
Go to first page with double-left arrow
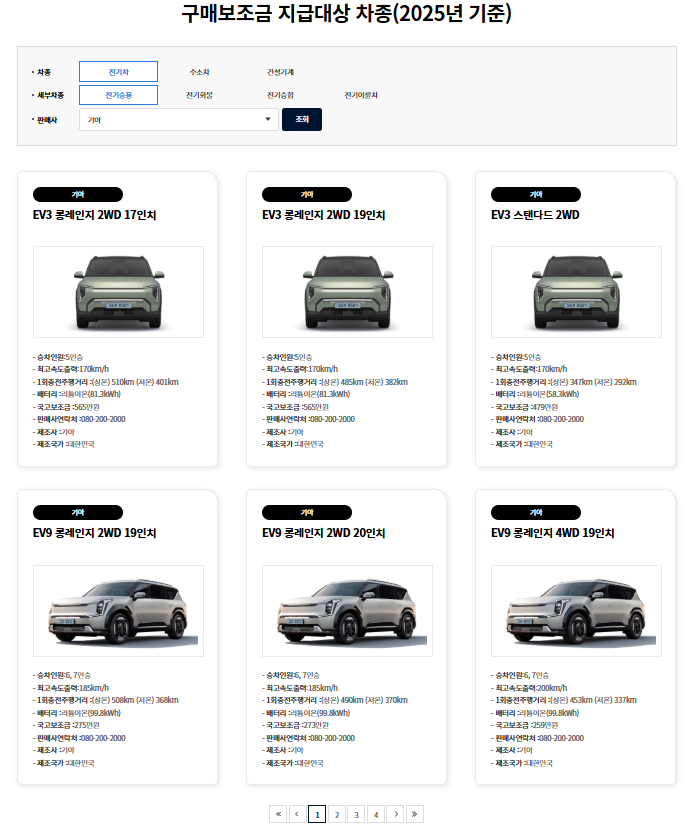(278, 814)
